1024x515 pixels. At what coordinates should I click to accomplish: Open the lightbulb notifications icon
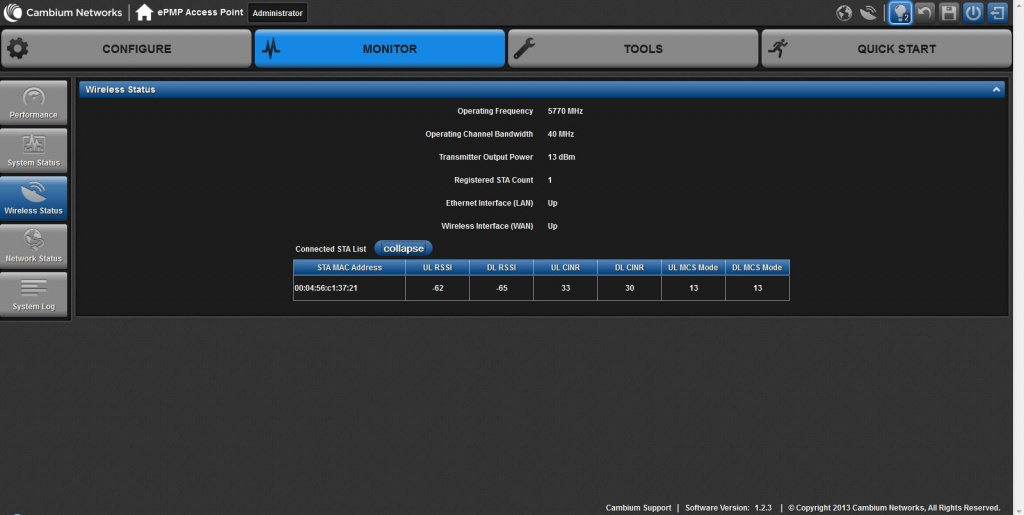pyautogui.click(x=900, y=13)
